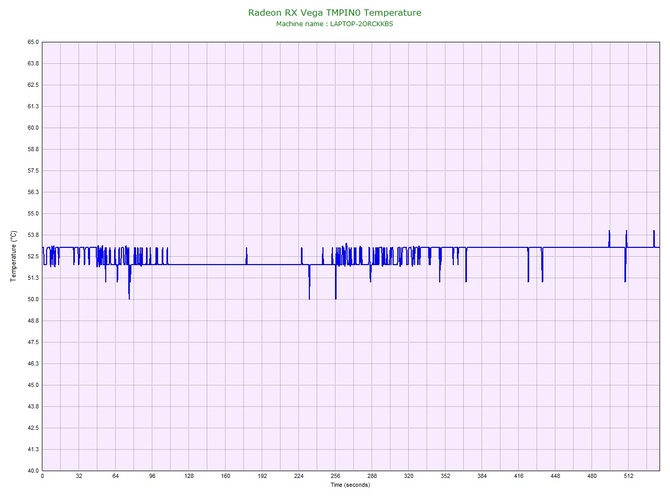
Task: Click y-axis value 60.0
Action: [33, 128]
